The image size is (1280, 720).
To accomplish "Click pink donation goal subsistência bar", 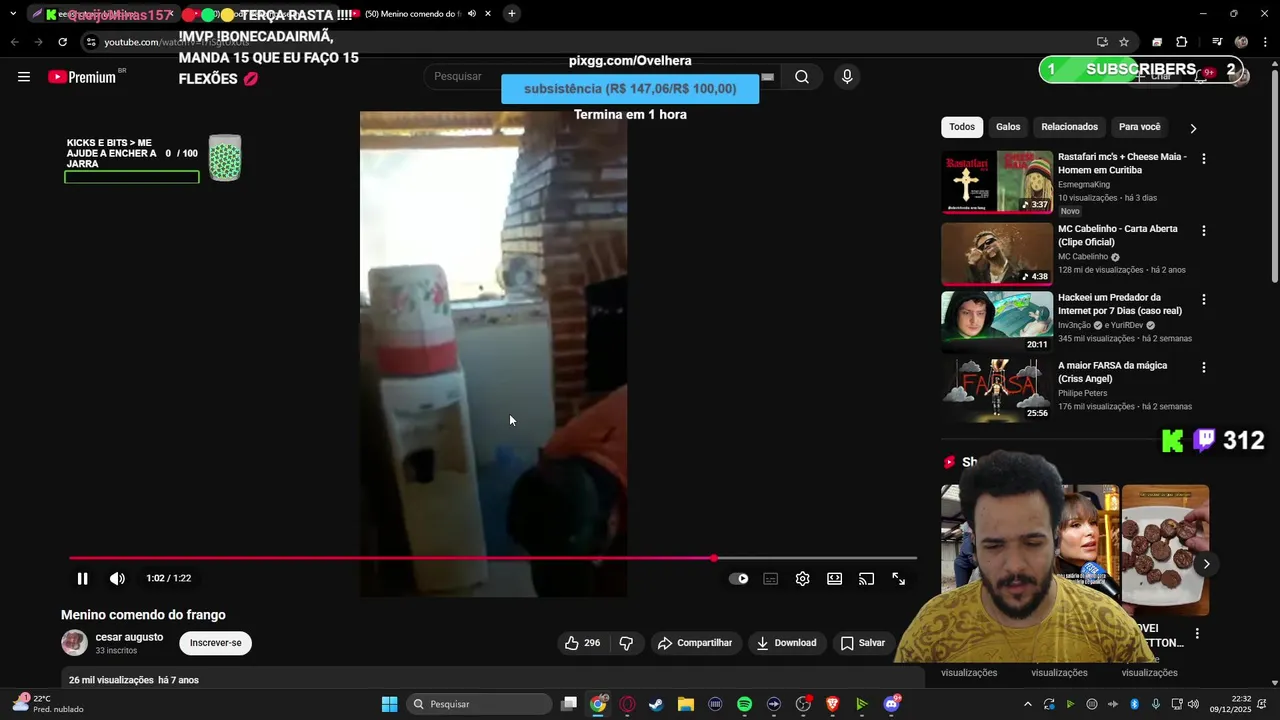I will (630, 89).
